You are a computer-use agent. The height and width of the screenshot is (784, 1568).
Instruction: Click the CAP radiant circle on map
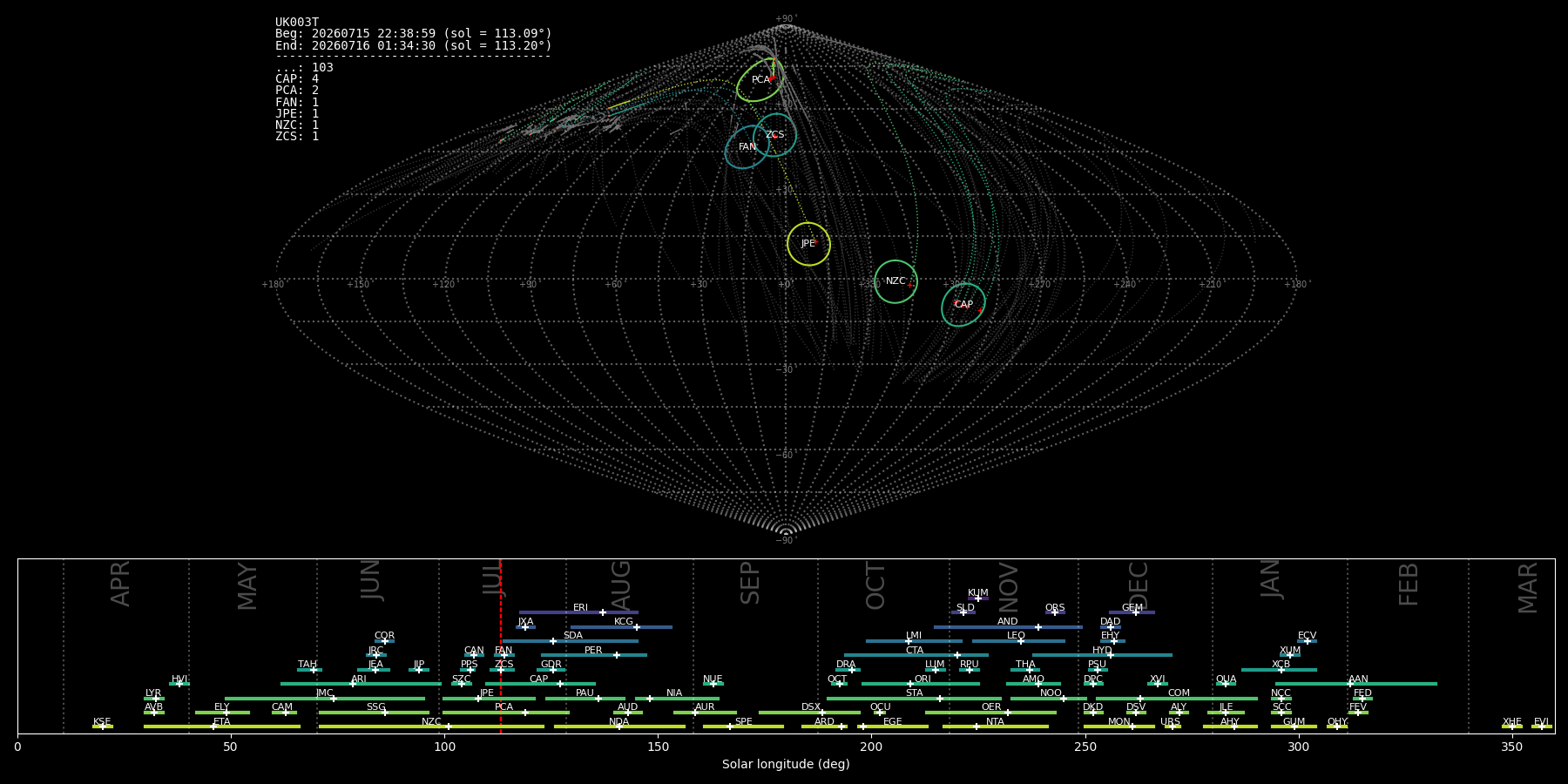click(x=963, y=305)
